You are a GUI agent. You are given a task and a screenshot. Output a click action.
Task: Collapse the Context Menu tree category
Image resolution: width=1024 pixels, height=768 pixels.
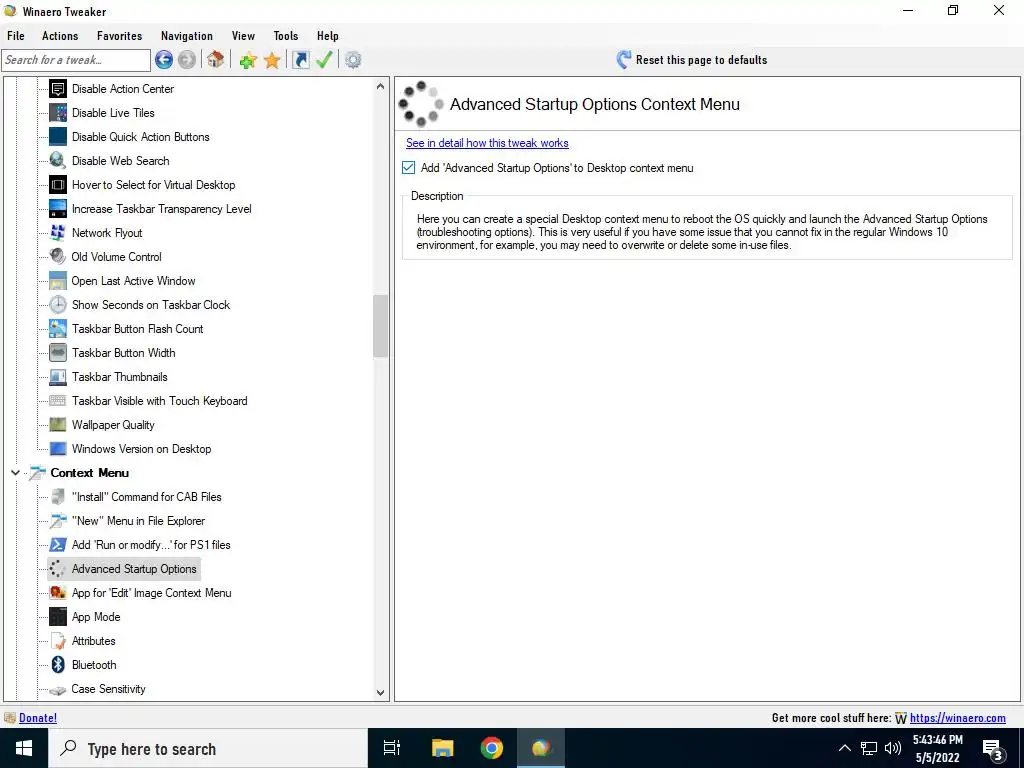coord(16,472)
